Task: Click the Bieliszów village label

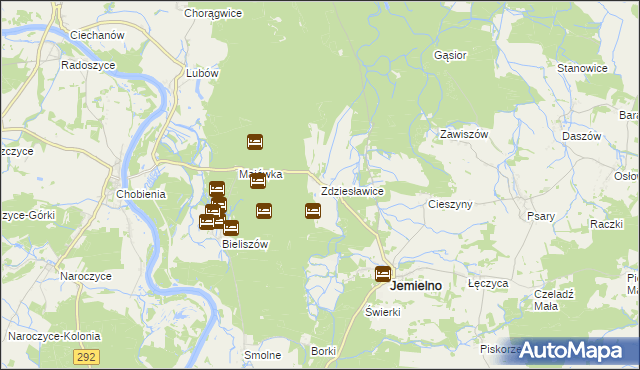Action: click(x=245, y=244)
